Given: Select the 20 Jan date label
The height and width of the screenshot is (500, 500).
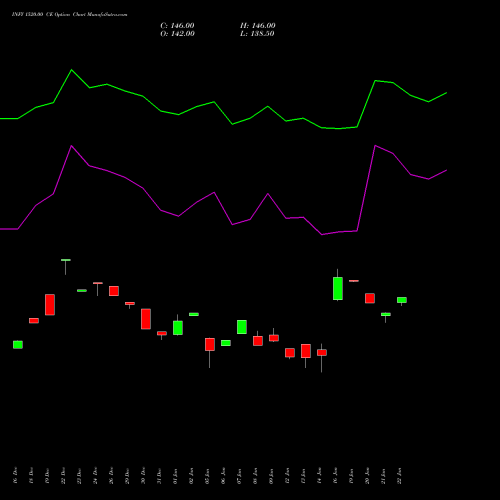Looking at the screenshot, I should [x=367, y=476].
